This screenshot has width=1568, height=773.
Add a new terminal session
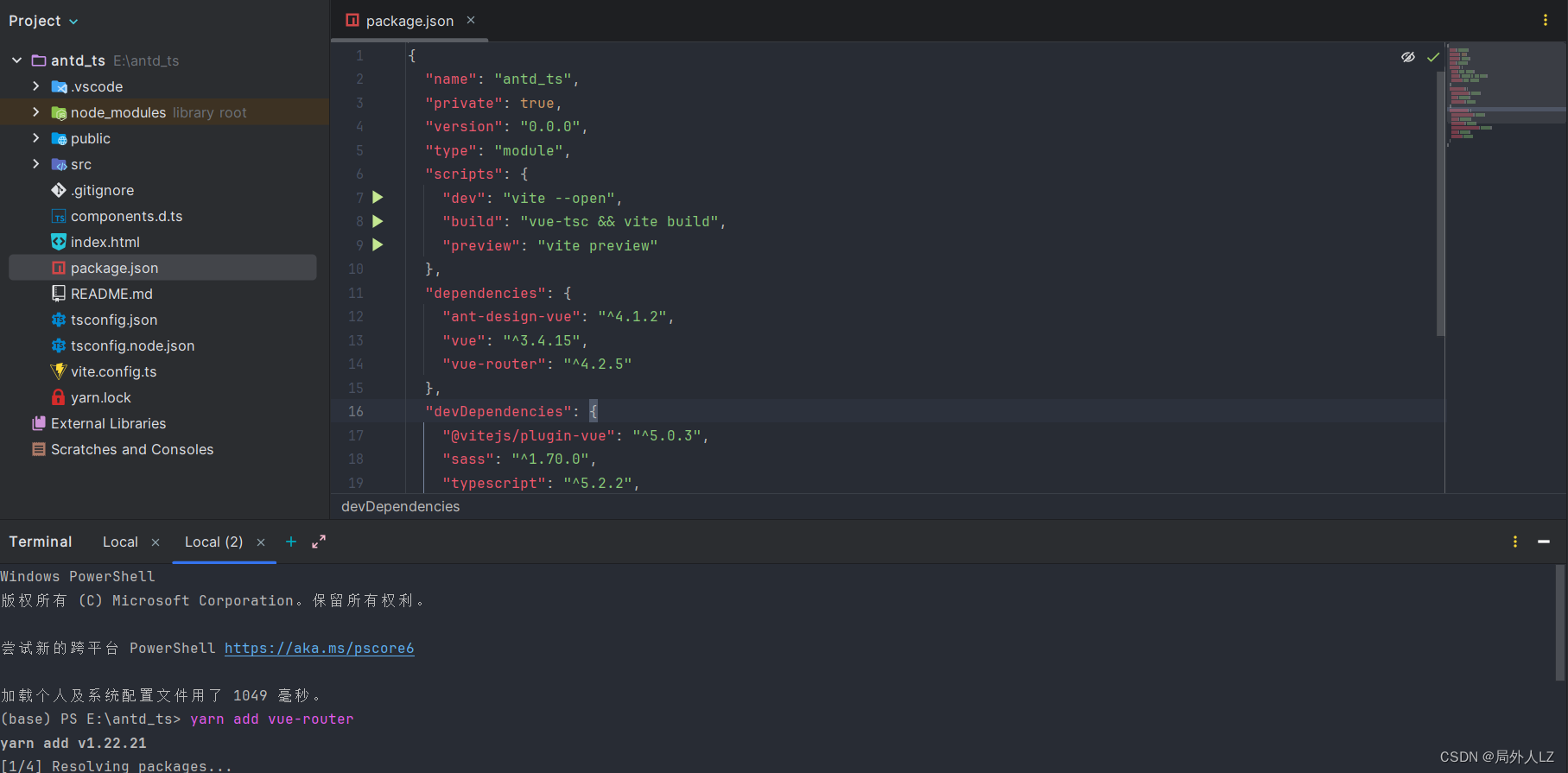pos(291,542)
